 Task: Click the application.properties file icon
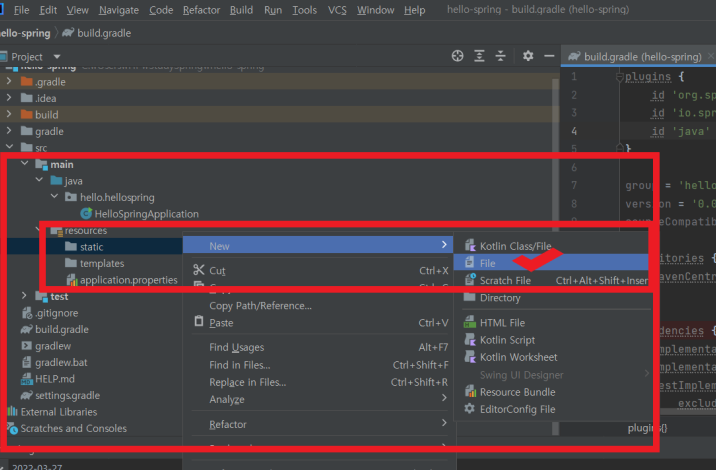tap(72, 280)
